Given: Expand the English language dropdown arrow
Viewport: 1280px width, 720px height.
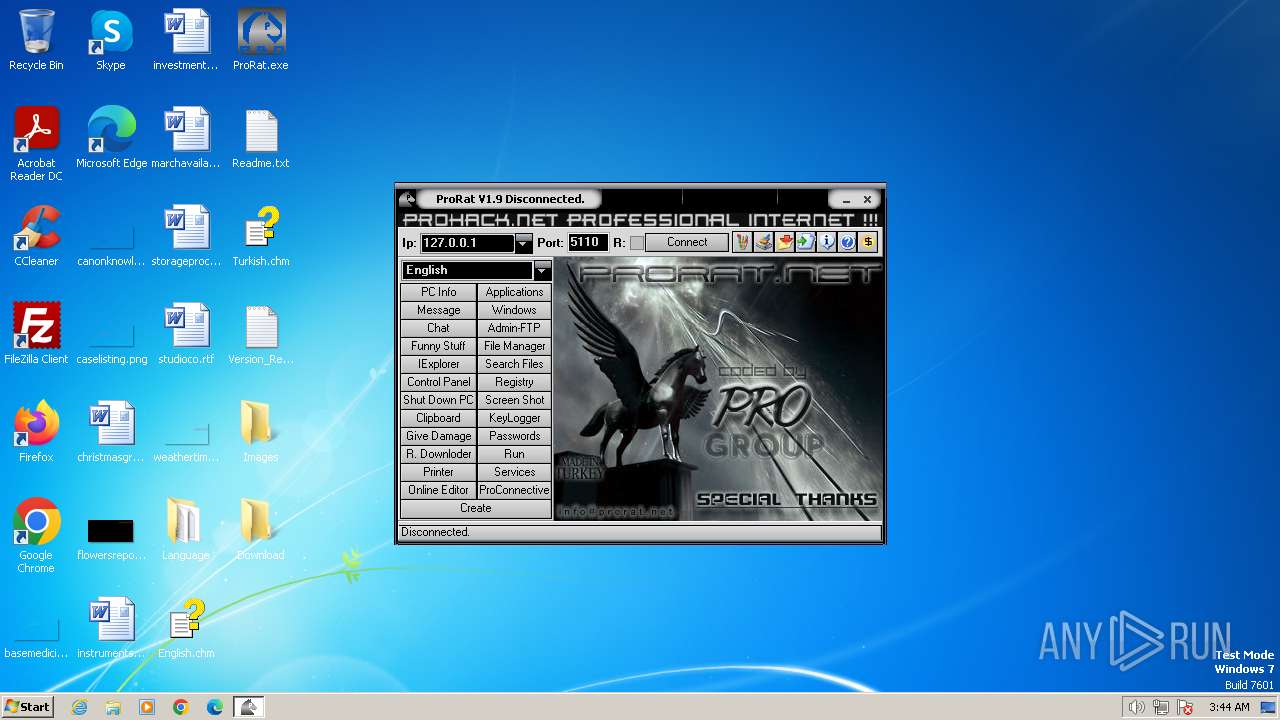Looking at the screenshot, I should (542, 270).
